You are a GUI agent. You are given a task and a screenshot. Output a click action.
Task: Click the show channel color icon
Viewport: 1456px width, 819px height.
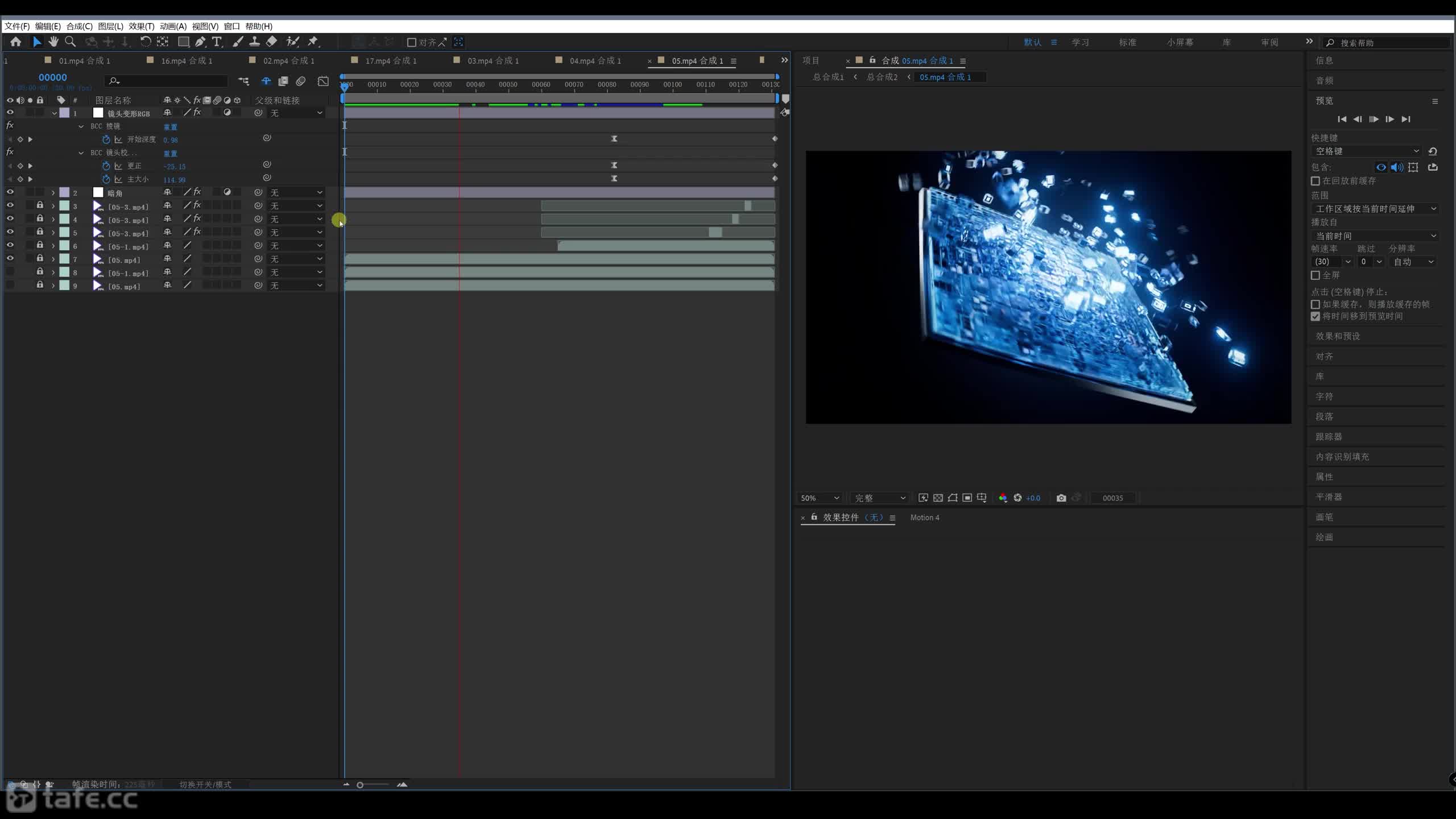click(1003, 498)
